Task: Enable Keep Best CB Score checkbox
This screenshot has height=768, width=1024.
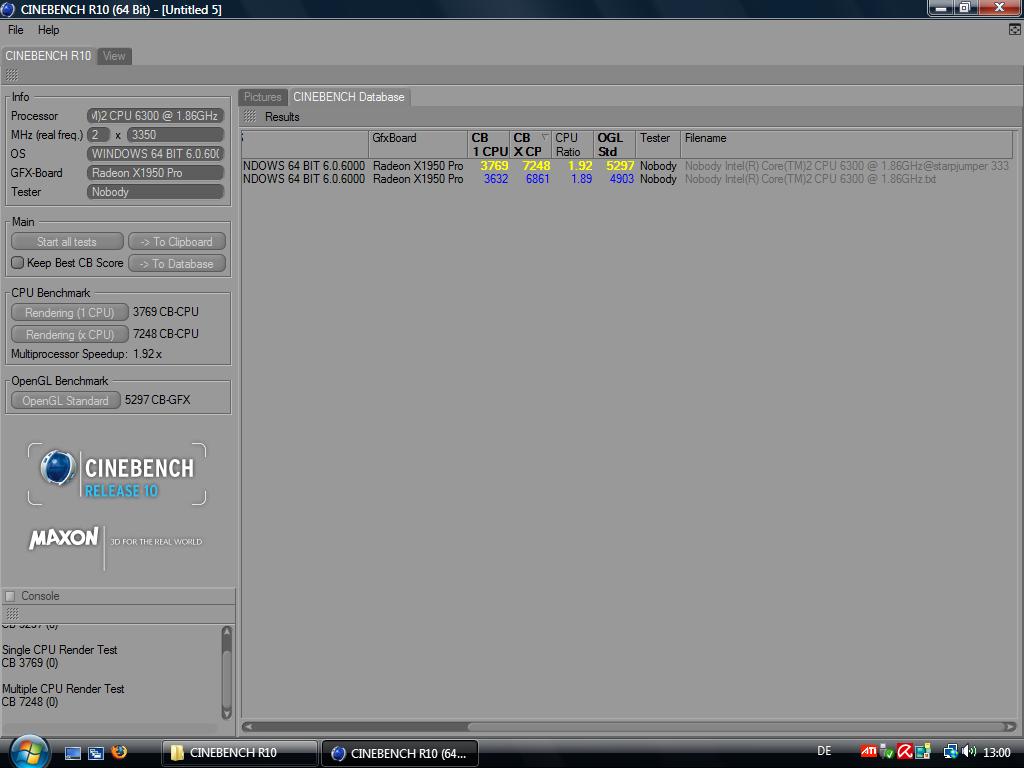Action: pos(18,263)
